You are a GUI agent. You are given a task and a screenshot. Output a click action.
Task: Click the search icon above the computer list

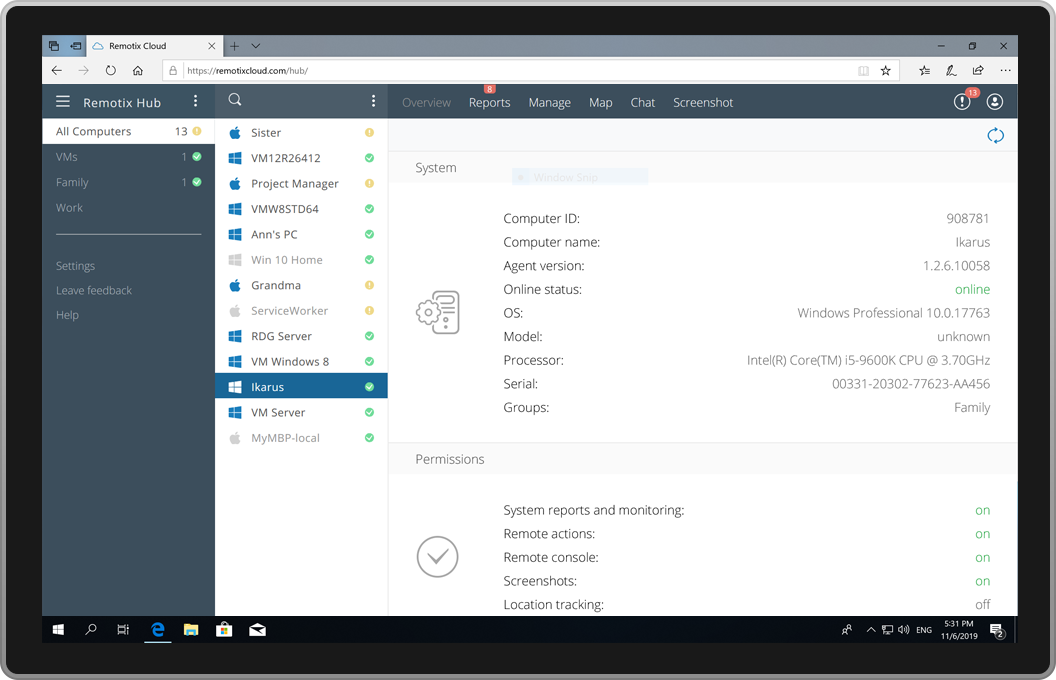pos(234,100)
